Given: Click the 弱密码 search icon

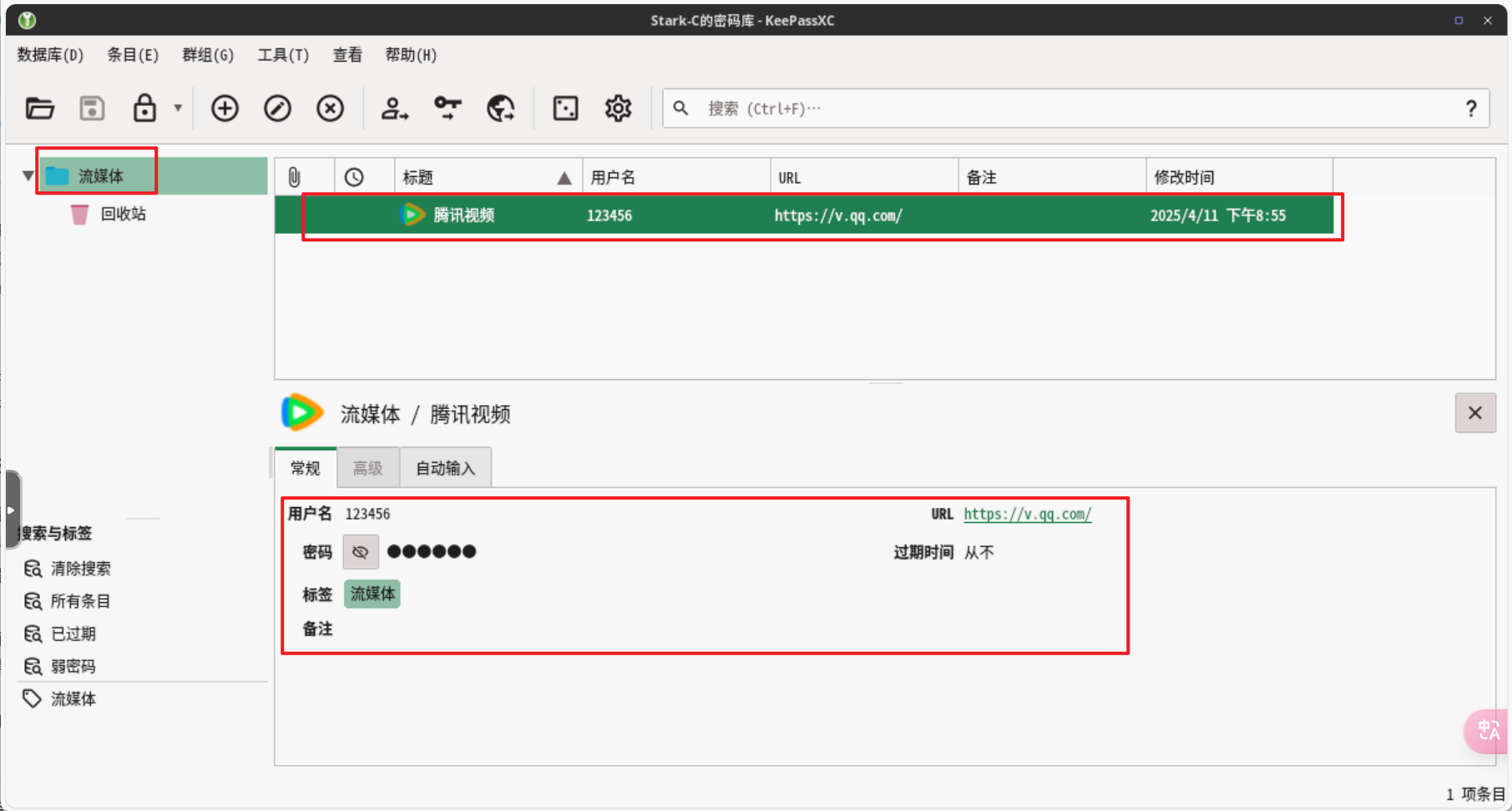Looking at the screenshot, I should click(33, 667).
